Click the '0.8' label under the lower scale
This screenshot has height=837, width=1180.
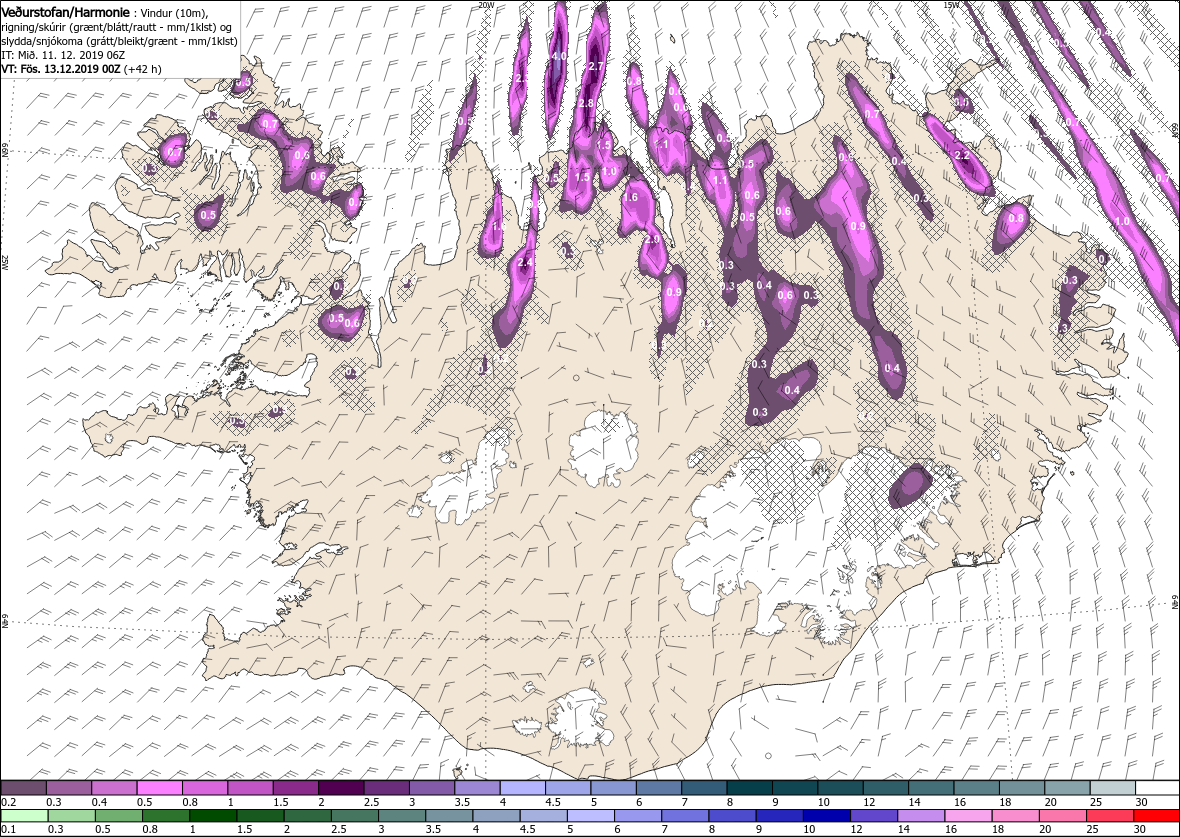pyautogui.click(x=150, y=829)
